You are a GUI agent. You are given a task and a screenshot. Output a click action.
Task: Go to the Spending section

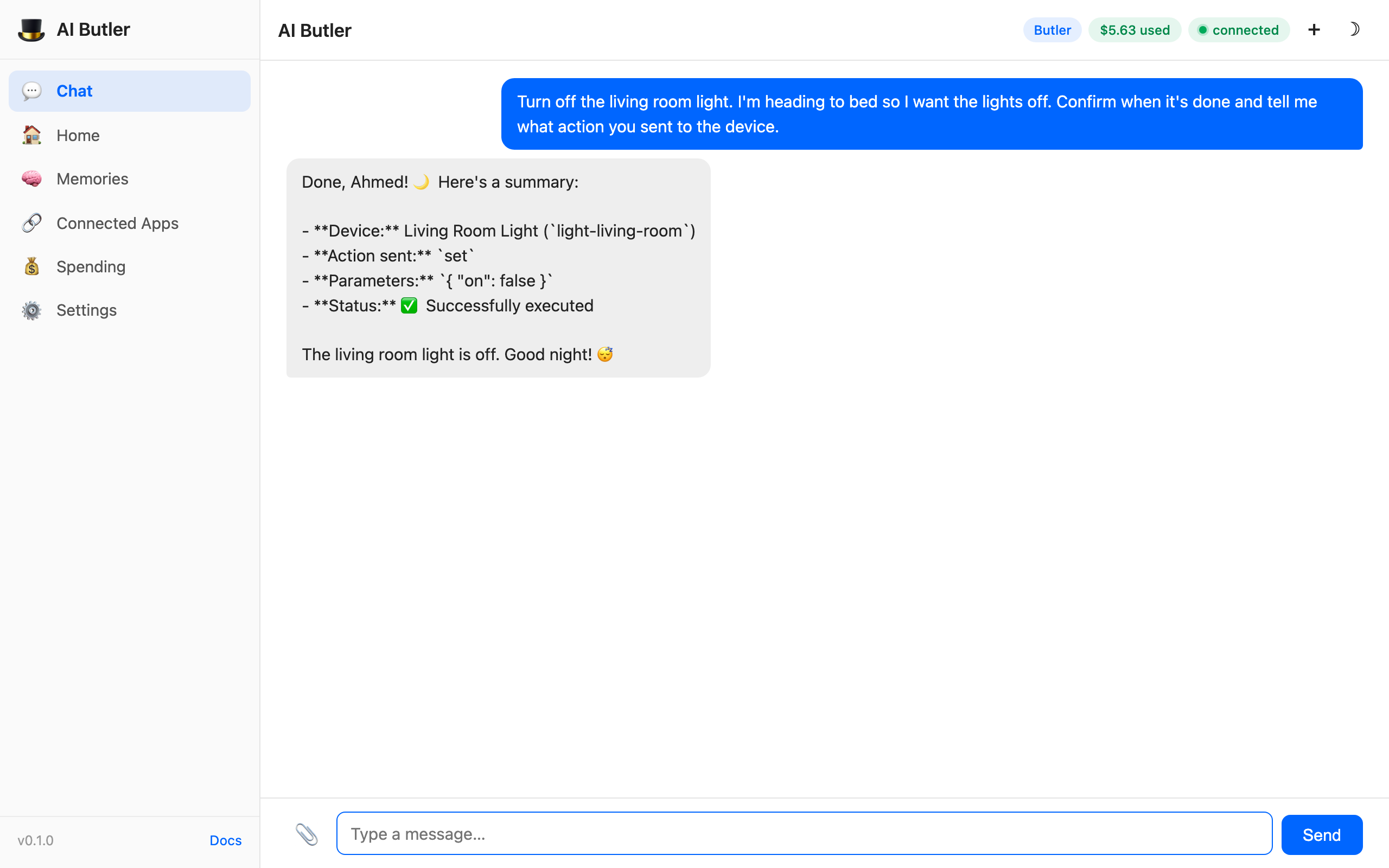(x=91, y=266)
